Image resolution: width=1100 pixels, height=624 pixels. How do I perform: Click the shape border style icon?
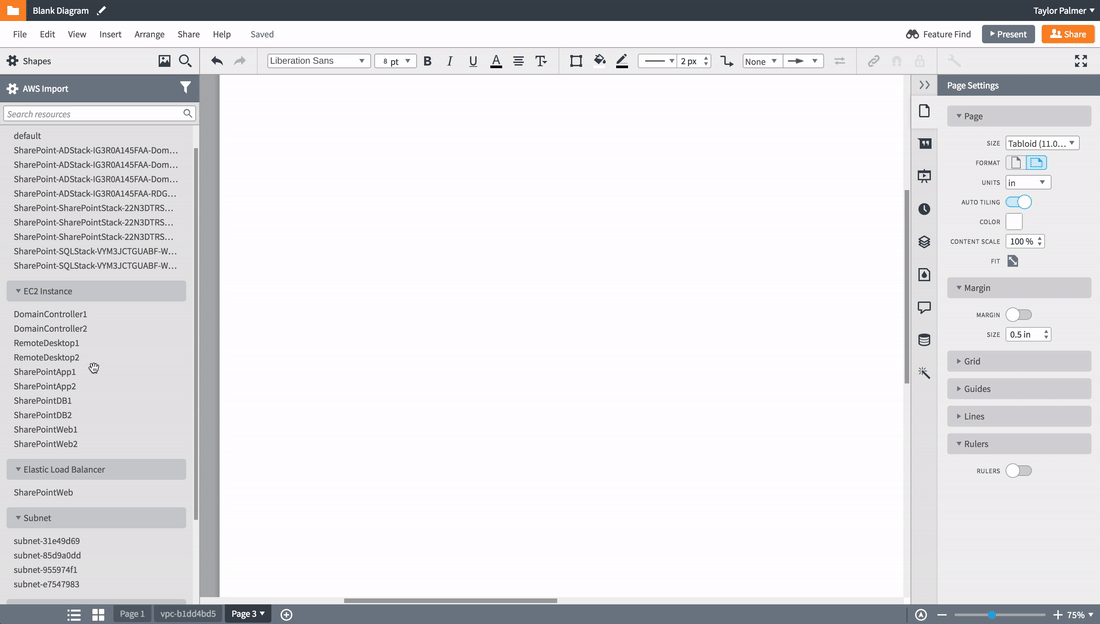pos(576,61)
